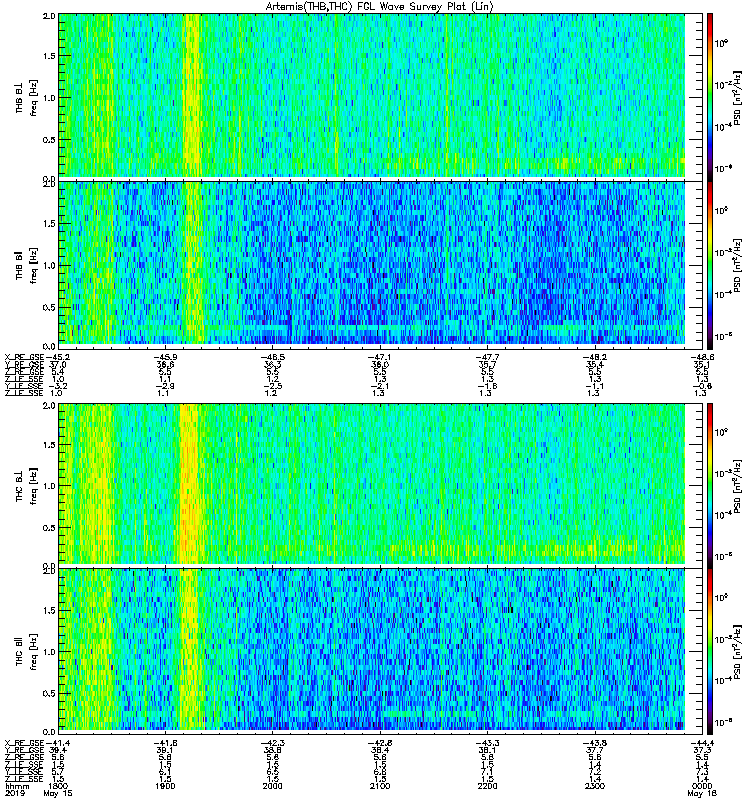Click the THB B-parallel spectrogram panel
750x800 pixels.
[372, 263]
